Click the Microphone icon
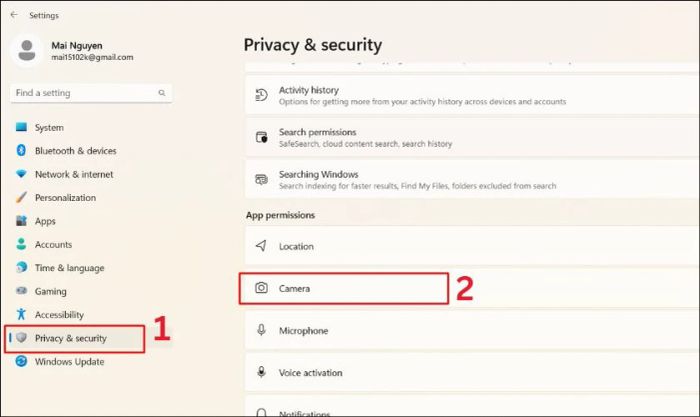The image size is (700, 417). [261, 330]
